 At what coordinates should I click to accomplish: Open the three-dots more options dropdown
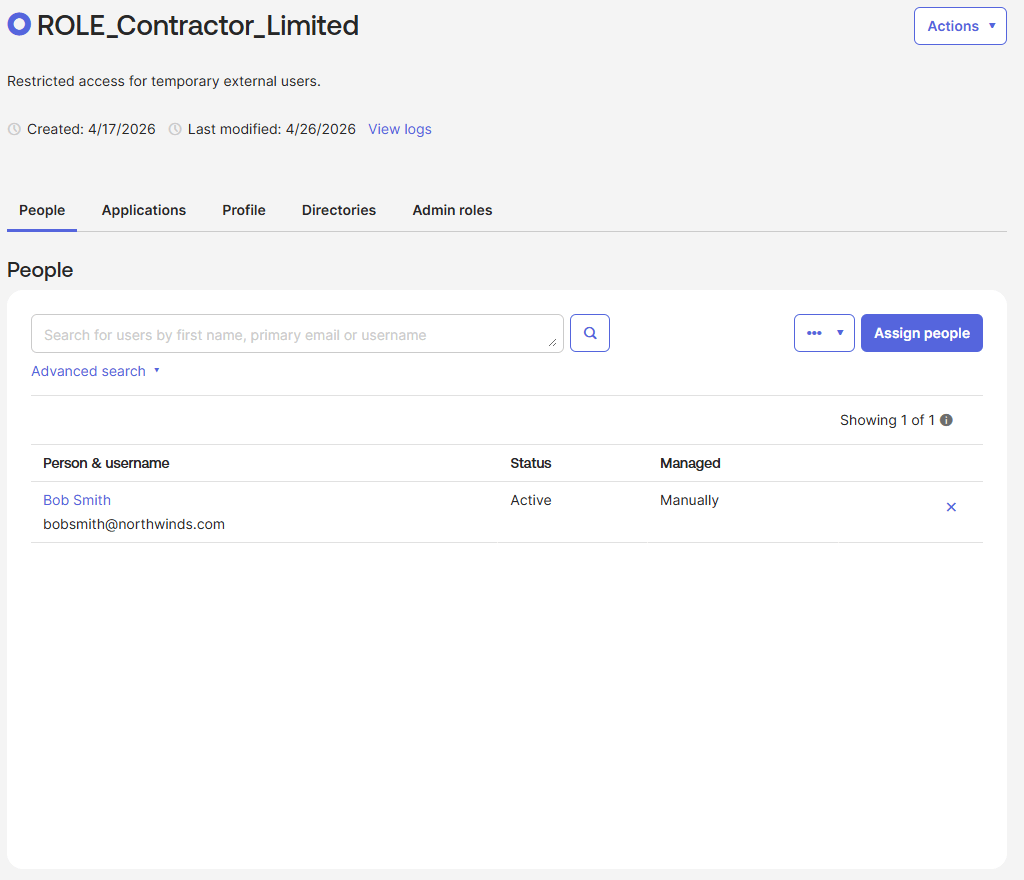click(824, 333)
